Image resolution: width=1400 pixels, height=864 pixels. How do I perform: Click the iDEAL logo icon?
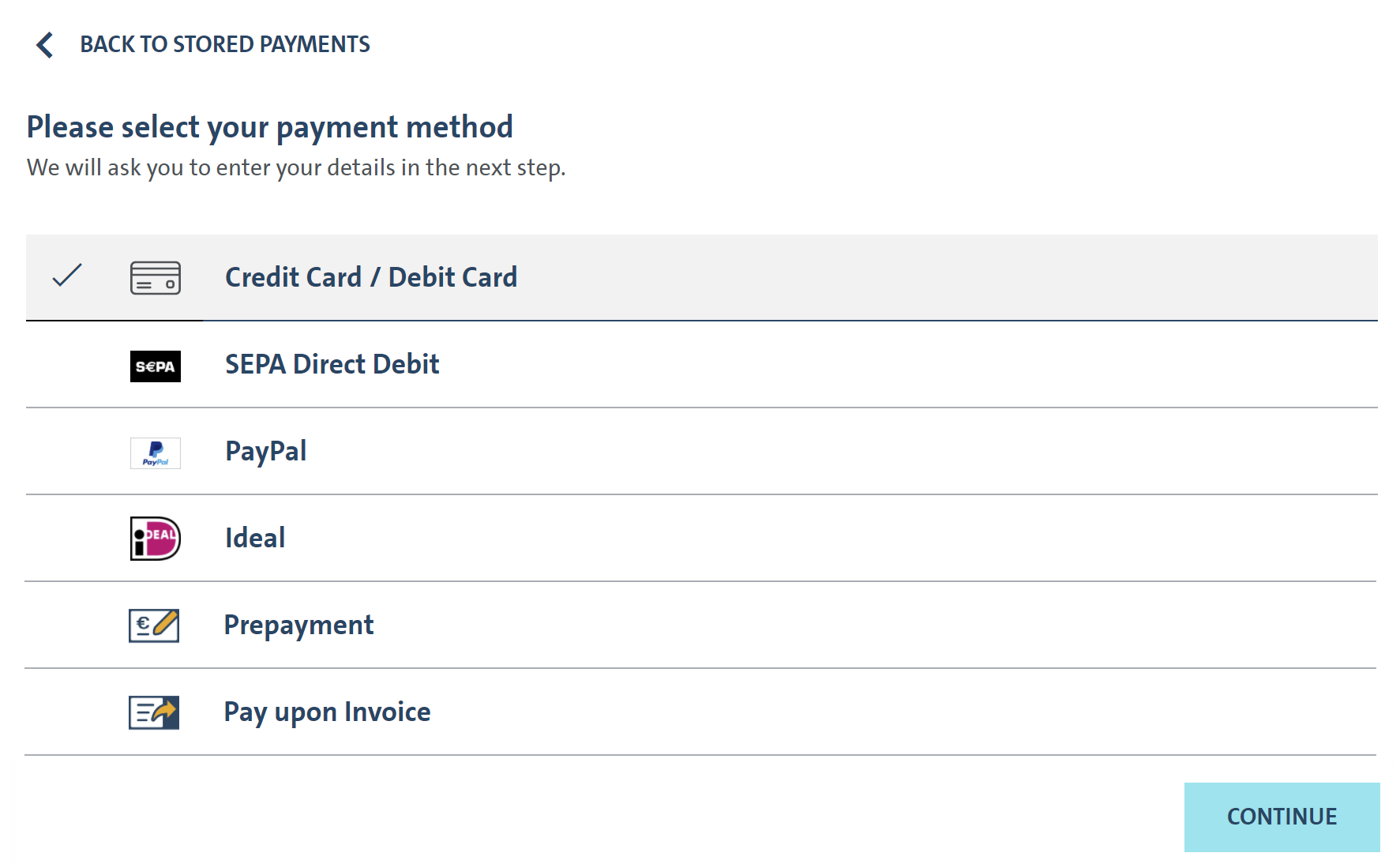tap(155, 539)
